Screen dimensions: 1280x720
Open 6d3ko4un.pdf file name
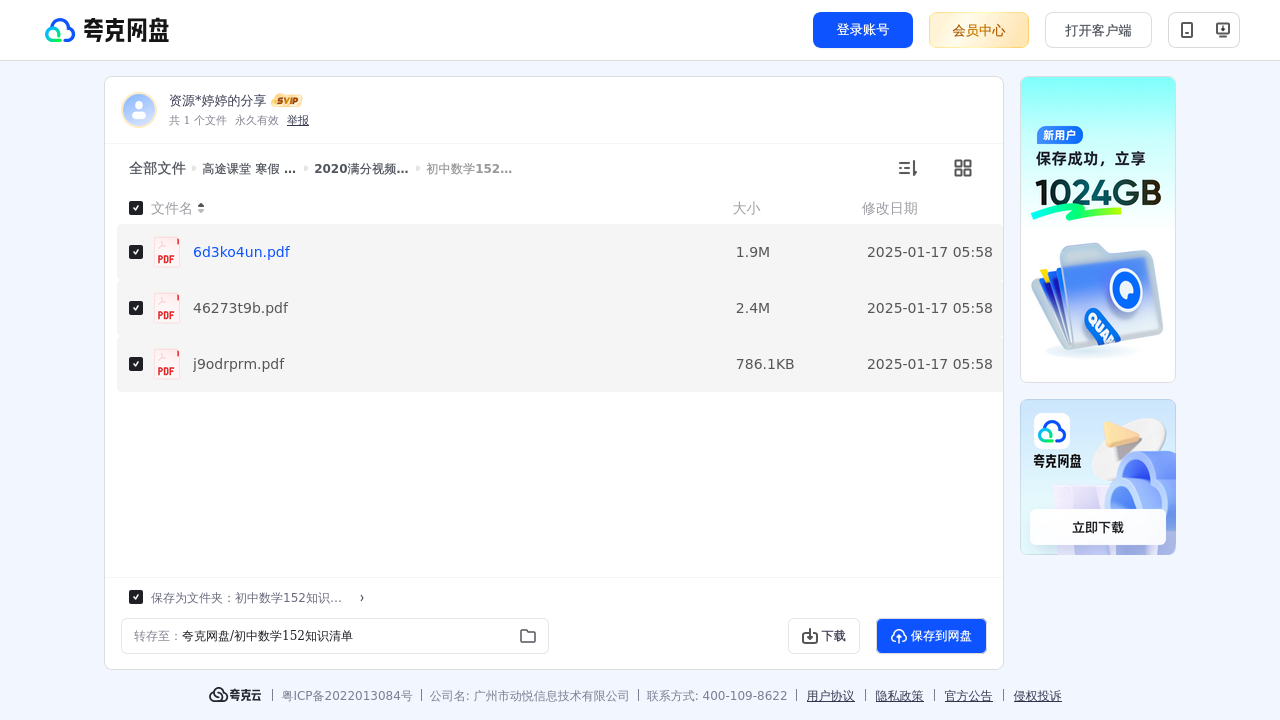tap(241, 252)
